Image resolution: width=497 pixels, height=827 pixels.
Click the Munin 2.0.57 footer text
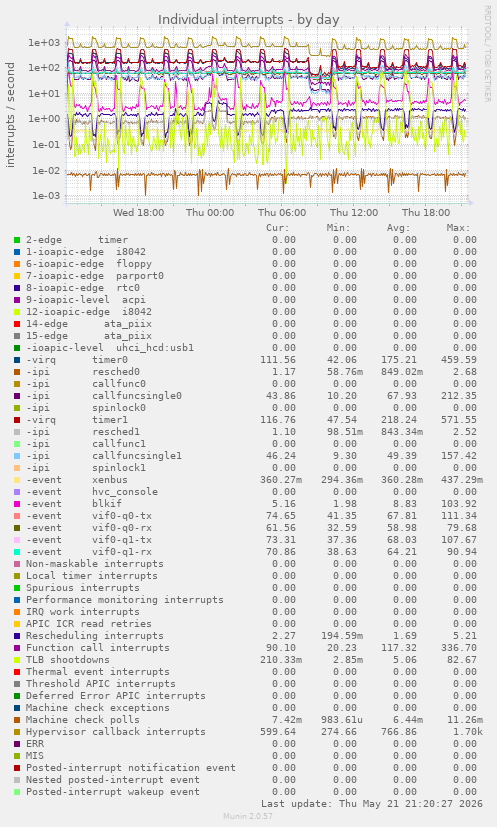tap(248, 816)
